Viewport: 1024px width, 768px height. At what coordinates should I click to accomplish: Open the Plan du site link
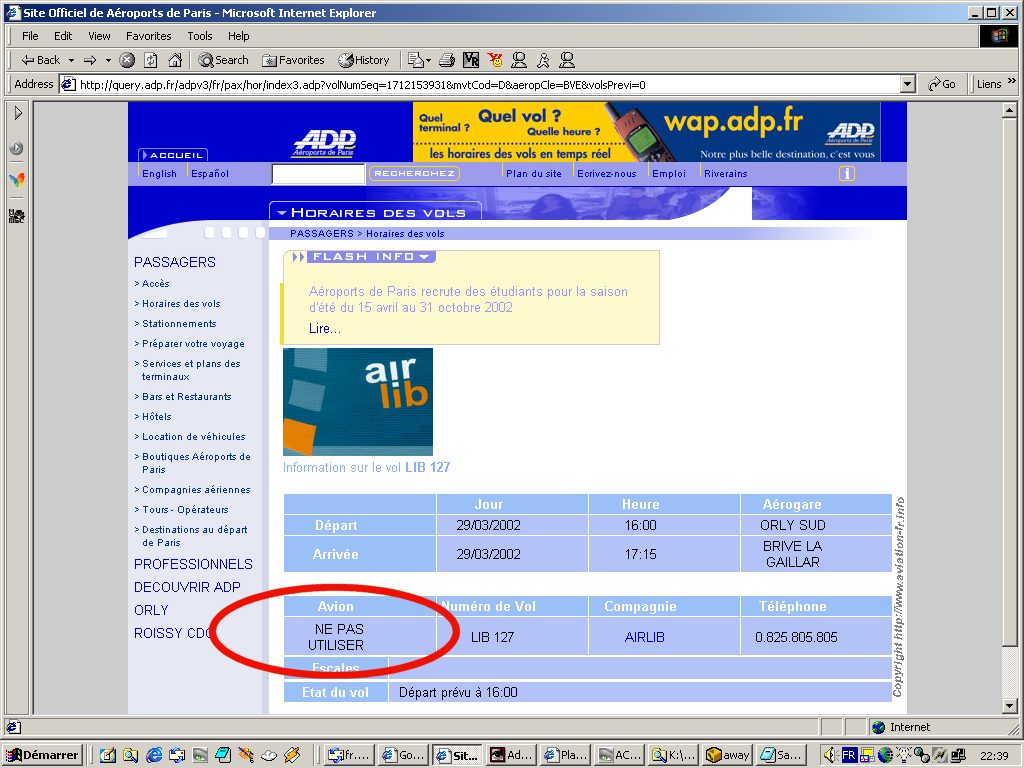click(534, 174)
